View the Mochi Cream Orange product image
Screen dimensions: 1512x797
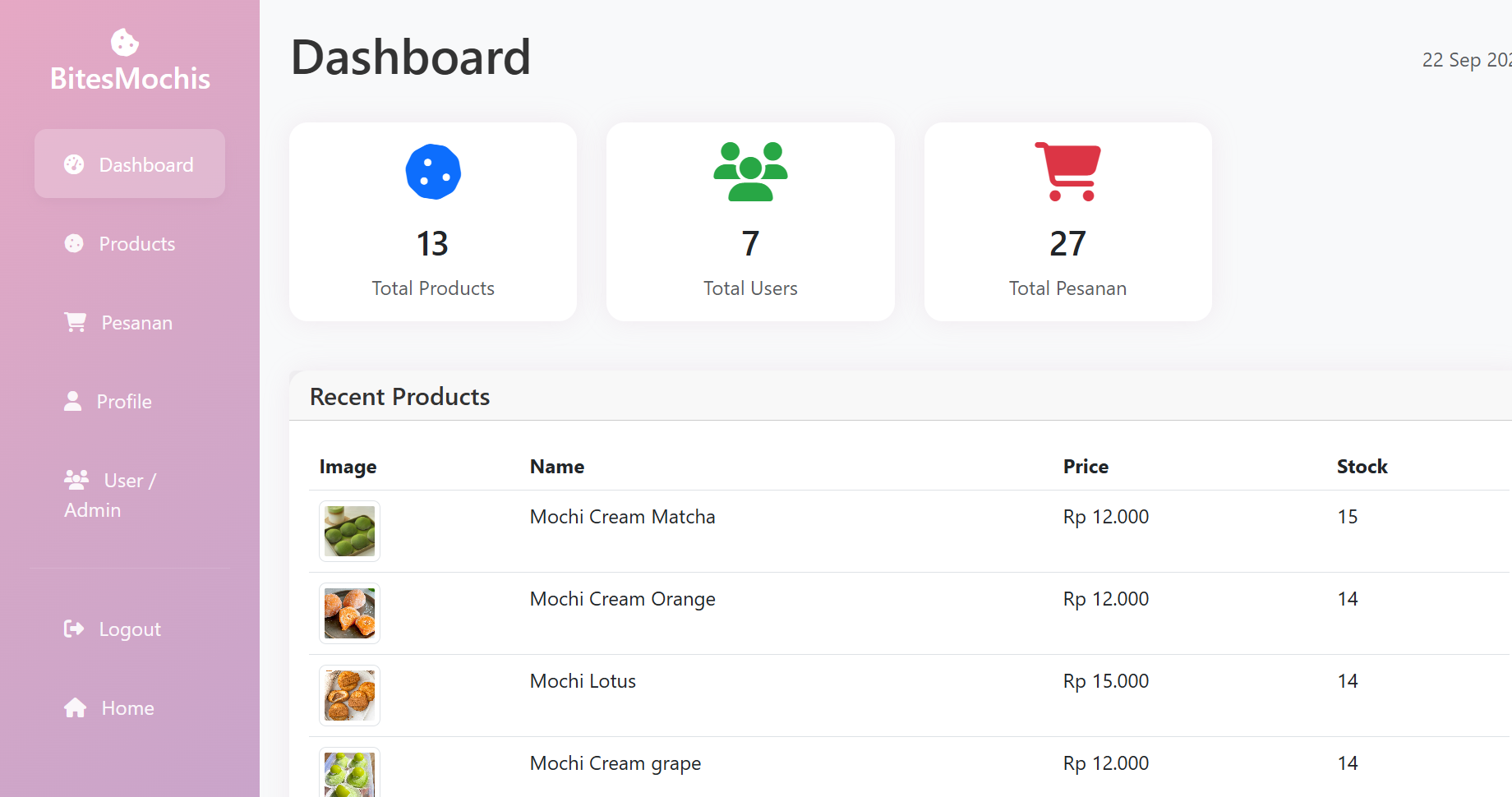(x=349, y=613)
